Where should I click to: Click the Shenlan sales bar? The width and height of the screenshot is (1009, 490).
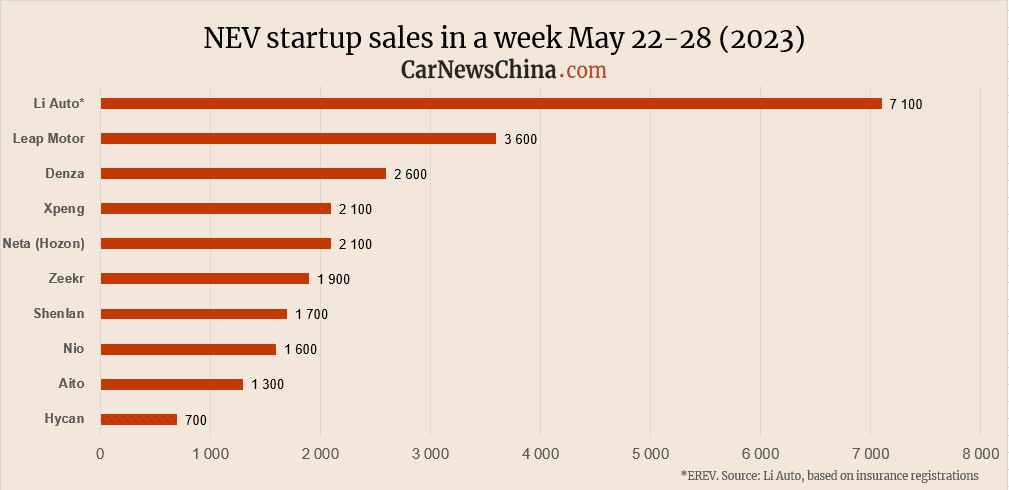(194, 314)
